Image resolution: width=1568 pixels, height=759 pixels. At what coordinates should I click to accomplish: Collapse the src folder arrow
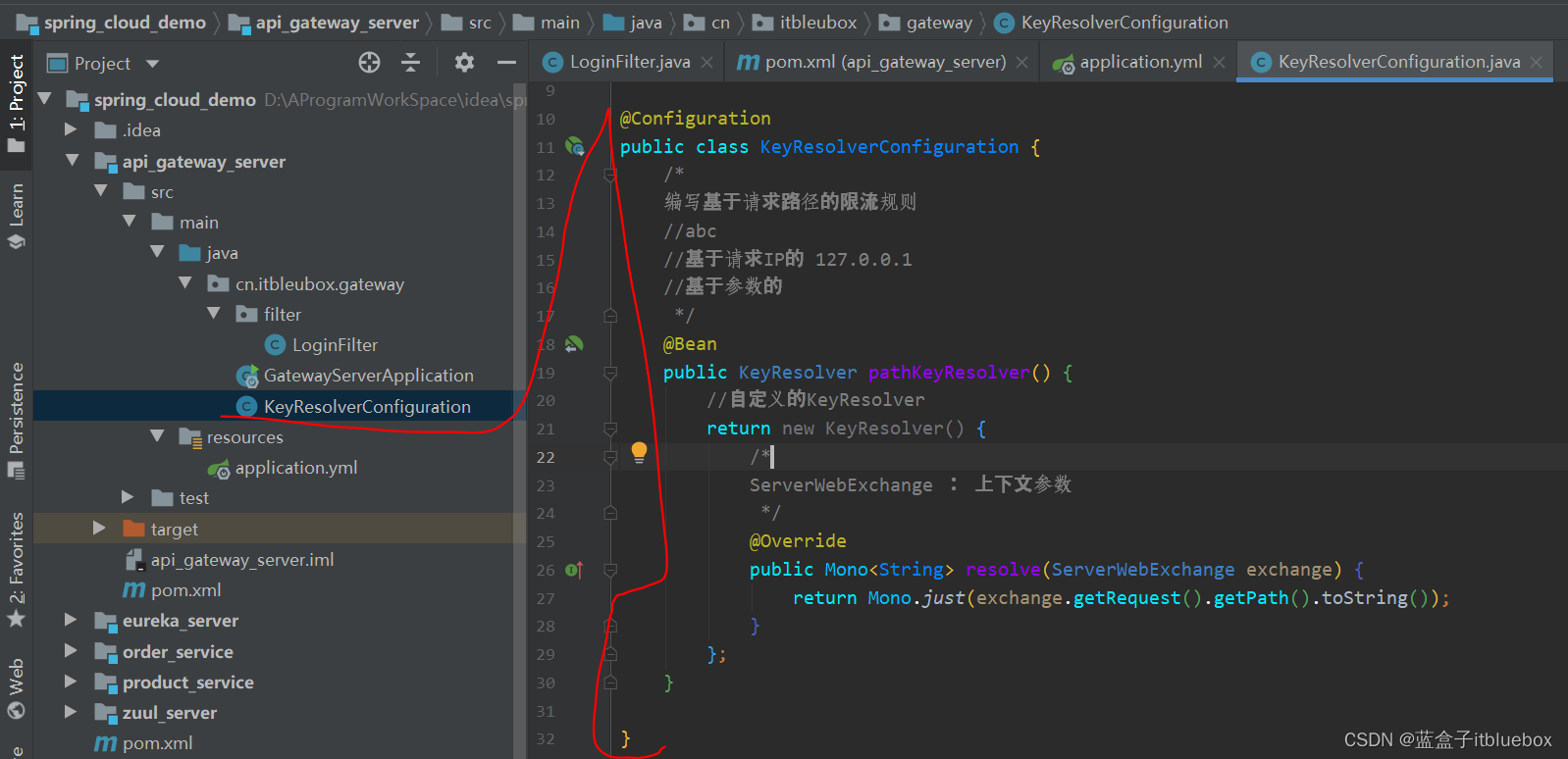(100, 190)
